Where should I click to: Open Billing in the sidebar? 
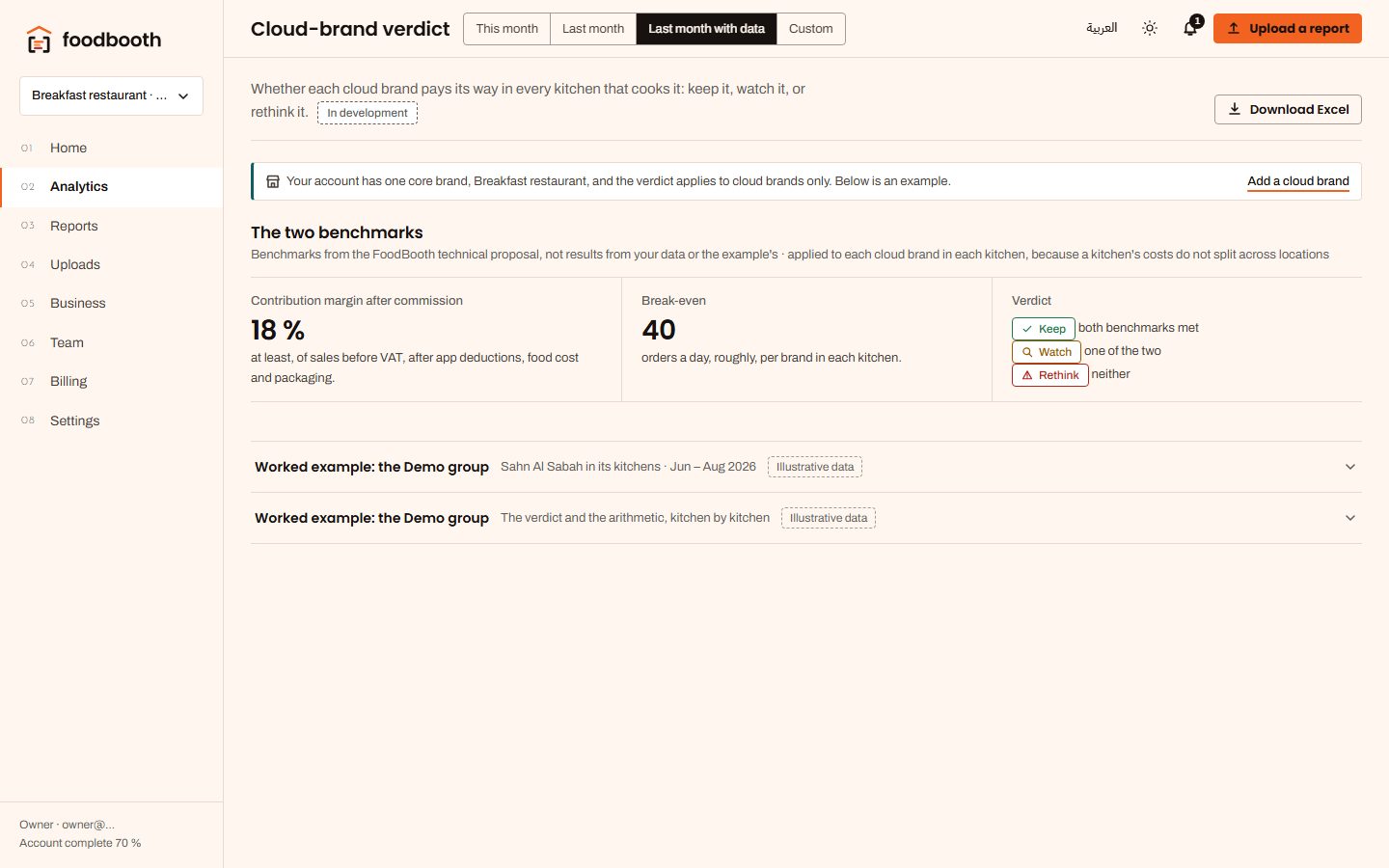coord(111,381)
